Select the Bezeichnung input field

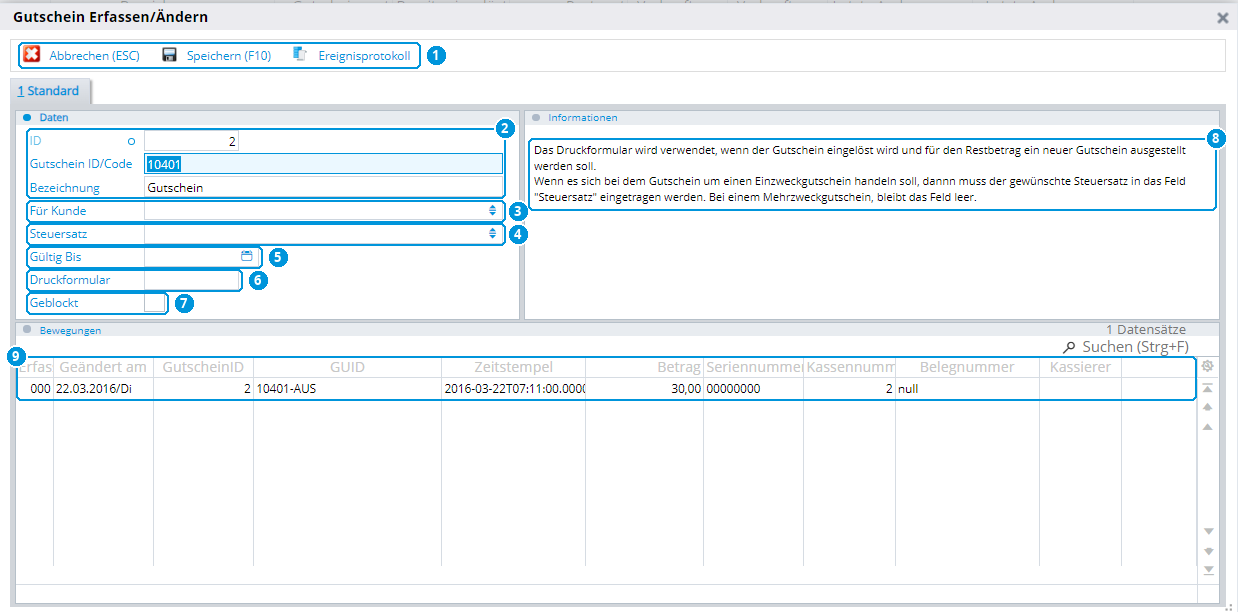(323, 187)
